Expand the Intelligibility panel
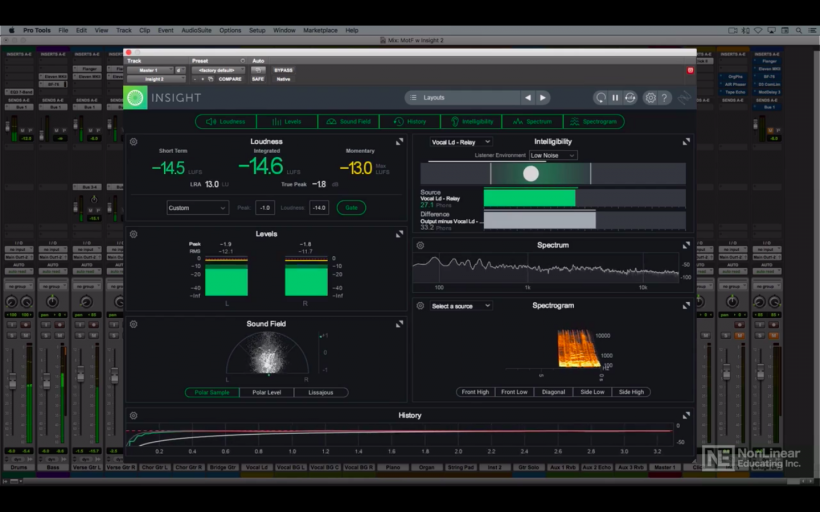Viewport: 820px width, 512px height. pos(686,142)
